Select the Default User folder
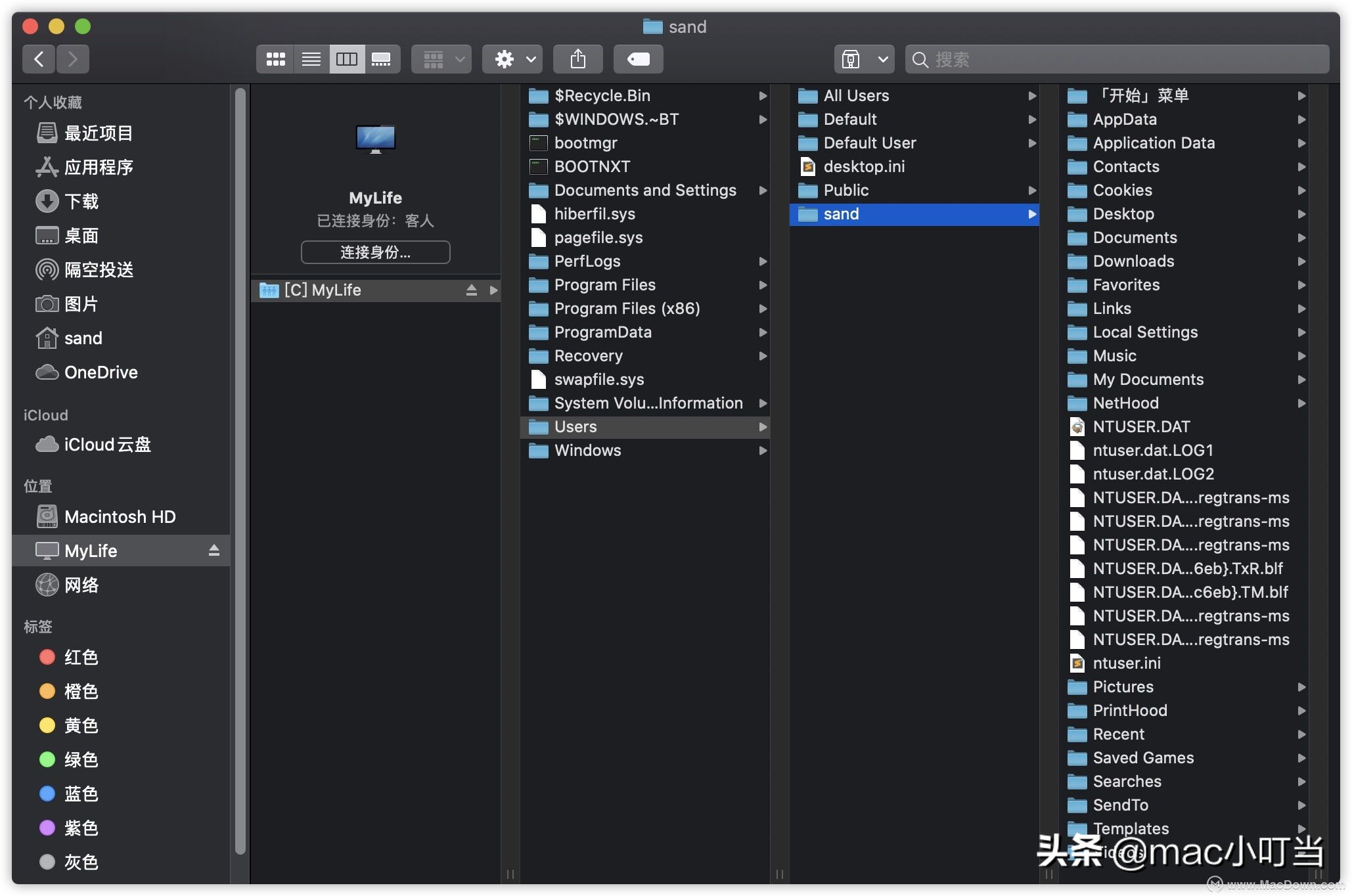Screen dimensions: 1352x896 coord(914,143)
